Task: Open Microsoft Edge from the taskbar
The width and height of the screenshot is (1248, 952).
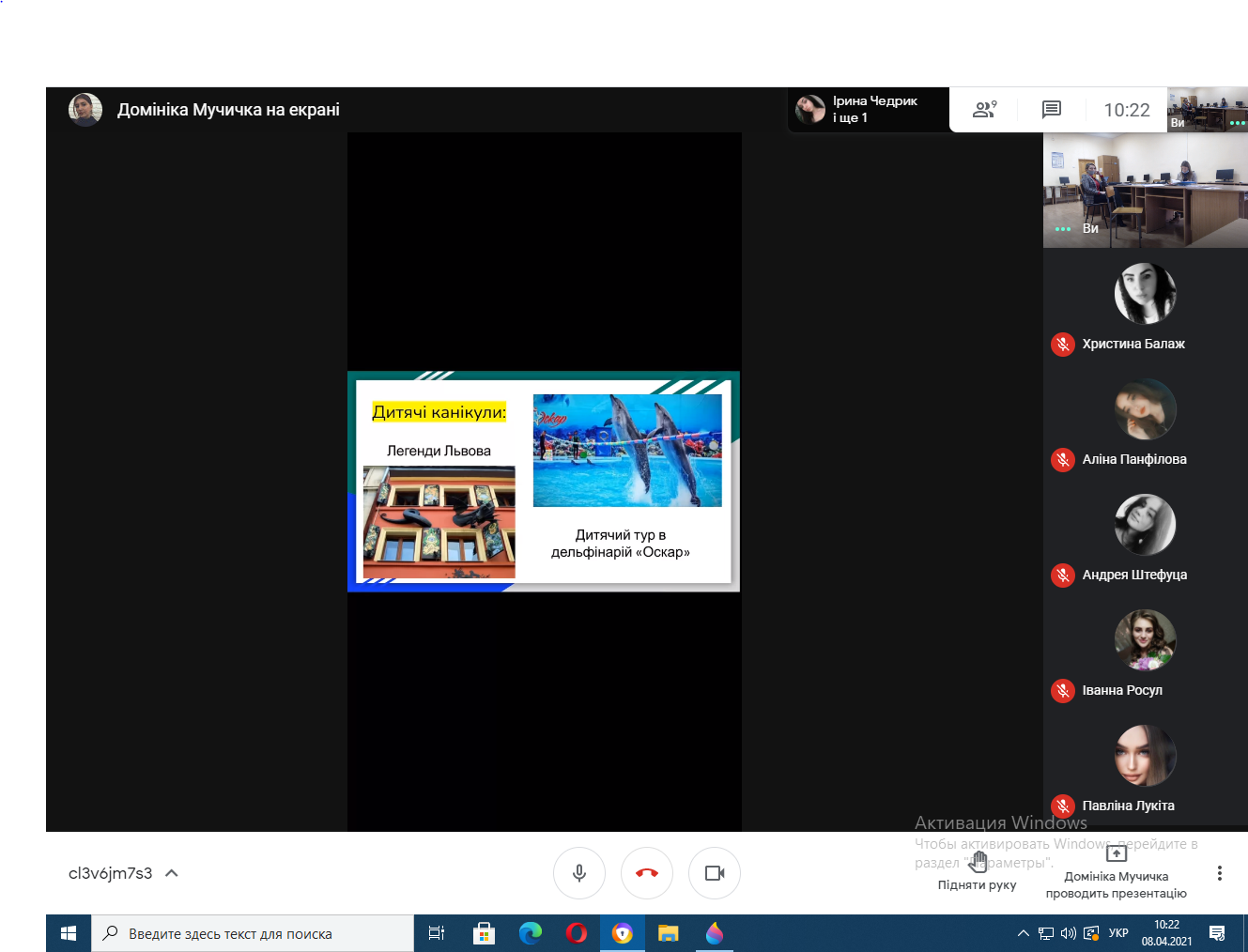Action: (531, 933)
